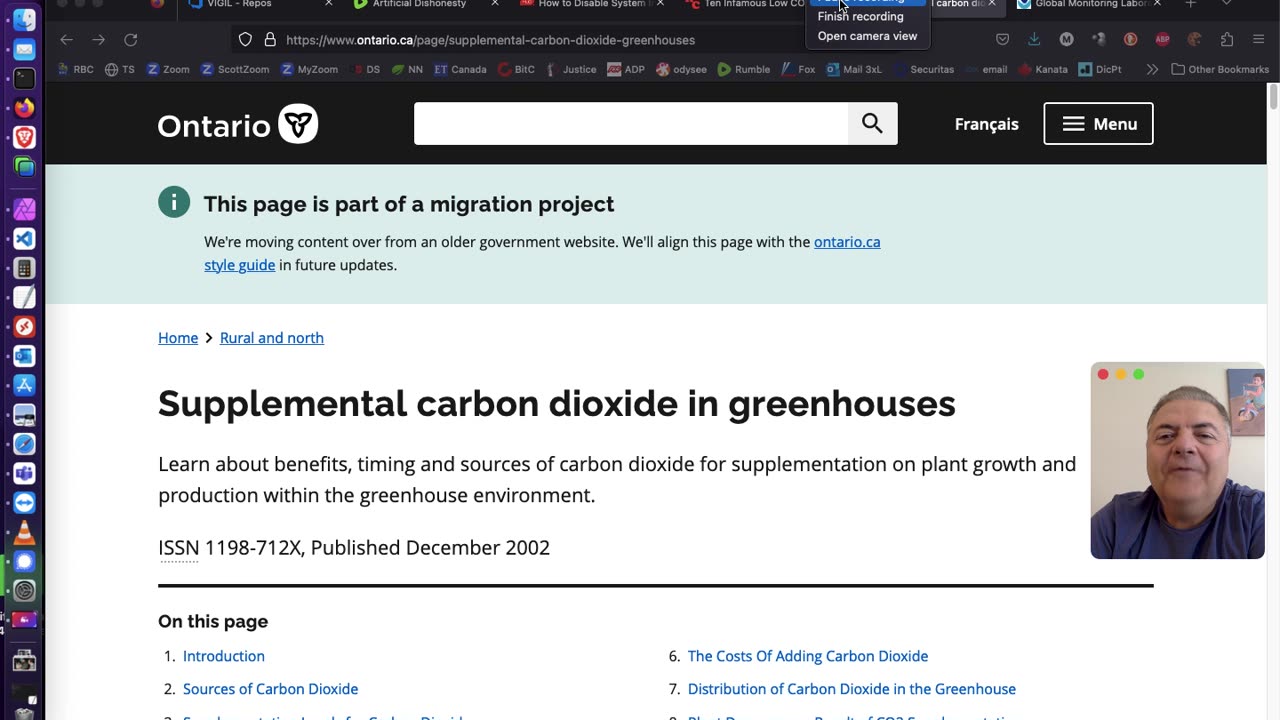Click the padlock site info icon
Image resolution: width=1280 pixels, height=720 pixels.
coord(269,40)
